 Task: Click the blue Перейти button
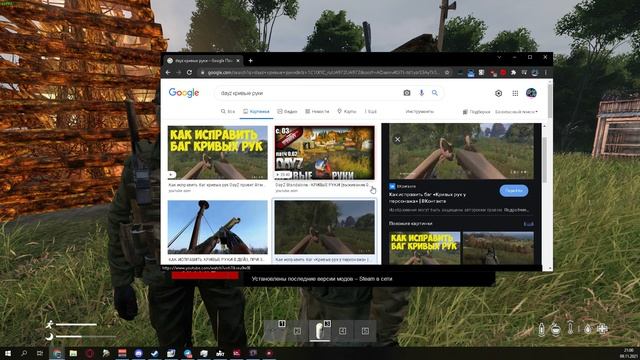tap(513, 191)
